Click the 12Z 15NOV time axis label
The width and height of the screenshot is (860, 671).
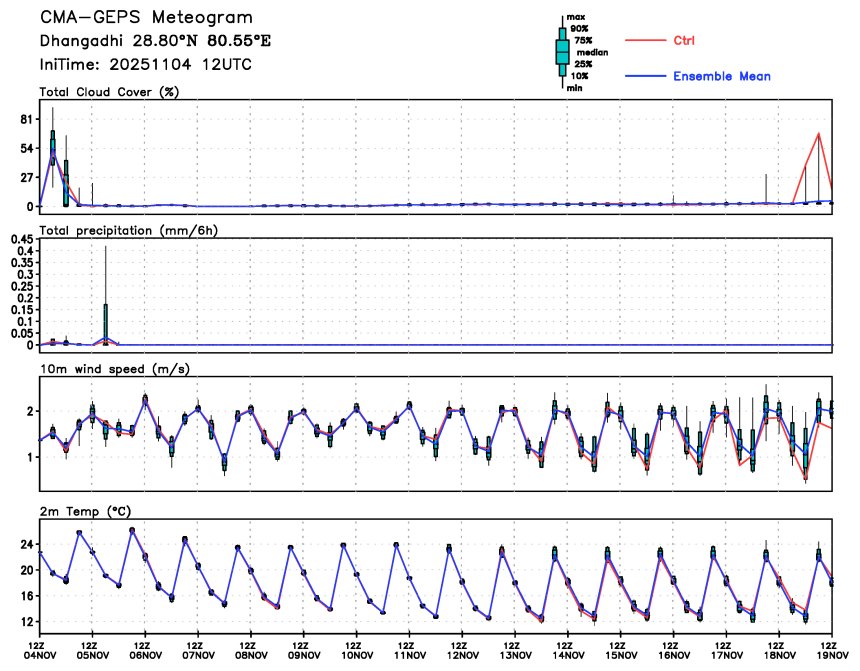621,651
